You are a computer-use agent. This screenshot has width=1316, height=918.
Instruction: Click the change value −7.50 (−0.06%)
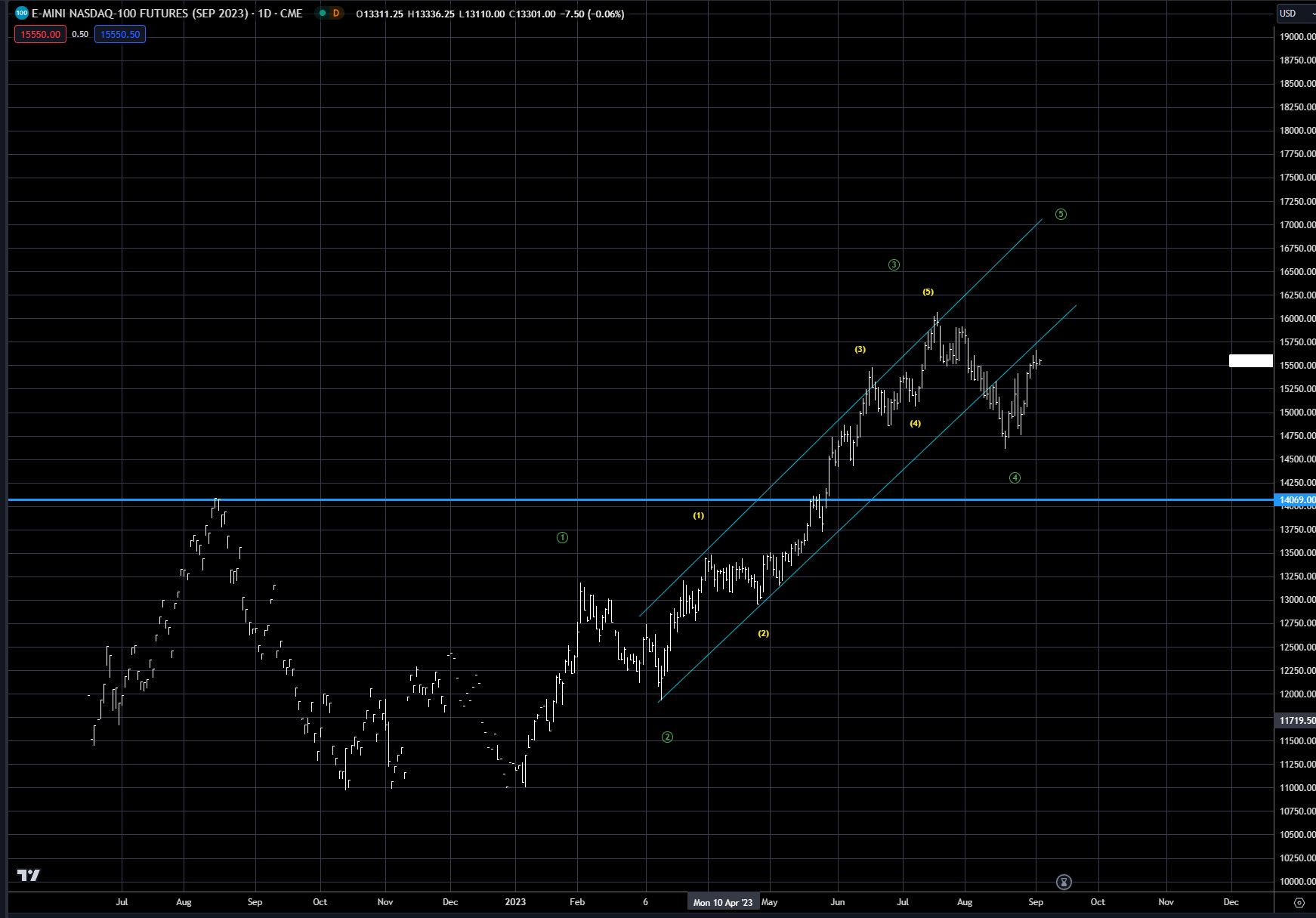click(x=592, y=14)
